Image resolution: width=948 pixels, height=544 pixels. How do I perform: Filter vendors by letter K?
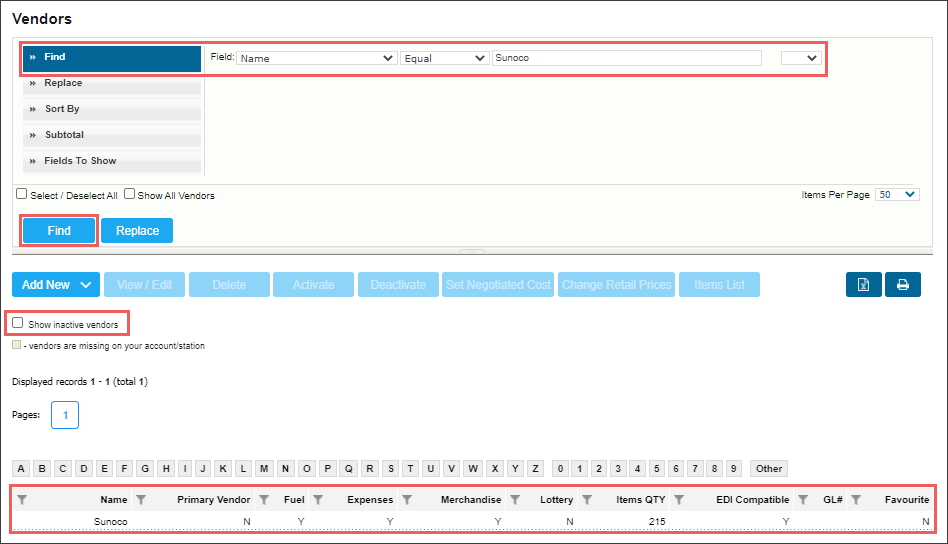222,468
